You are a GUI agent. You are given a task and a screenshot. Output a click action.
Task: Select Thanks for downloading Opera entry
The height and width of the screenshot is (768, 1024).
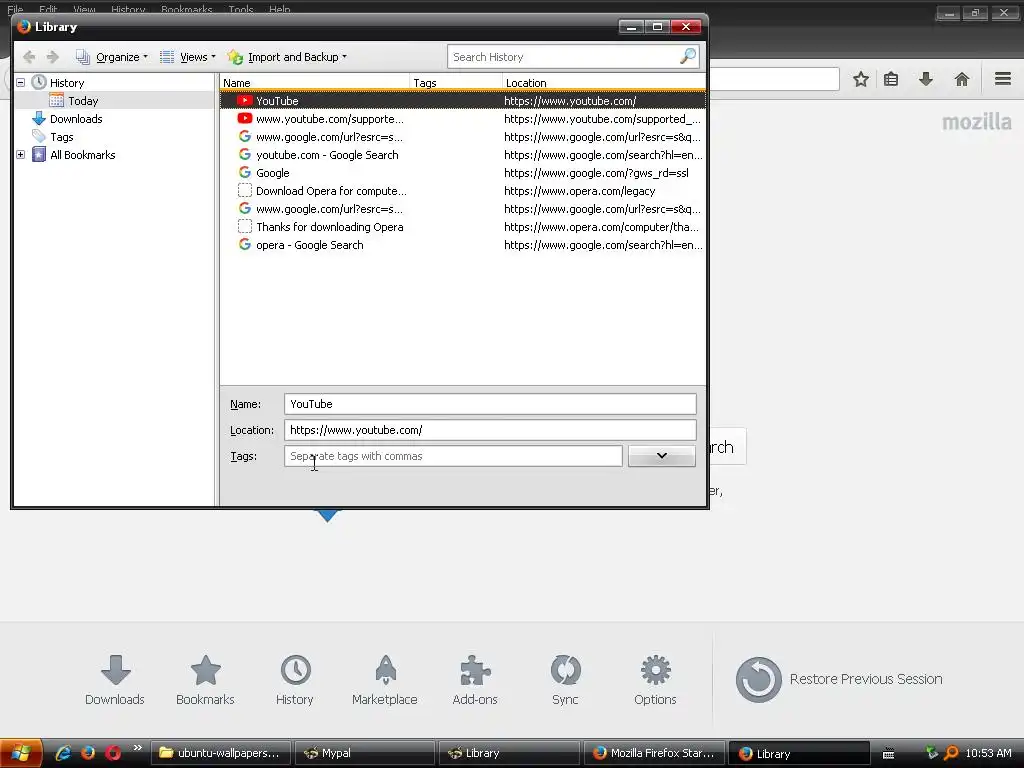[x=463, y=227]
